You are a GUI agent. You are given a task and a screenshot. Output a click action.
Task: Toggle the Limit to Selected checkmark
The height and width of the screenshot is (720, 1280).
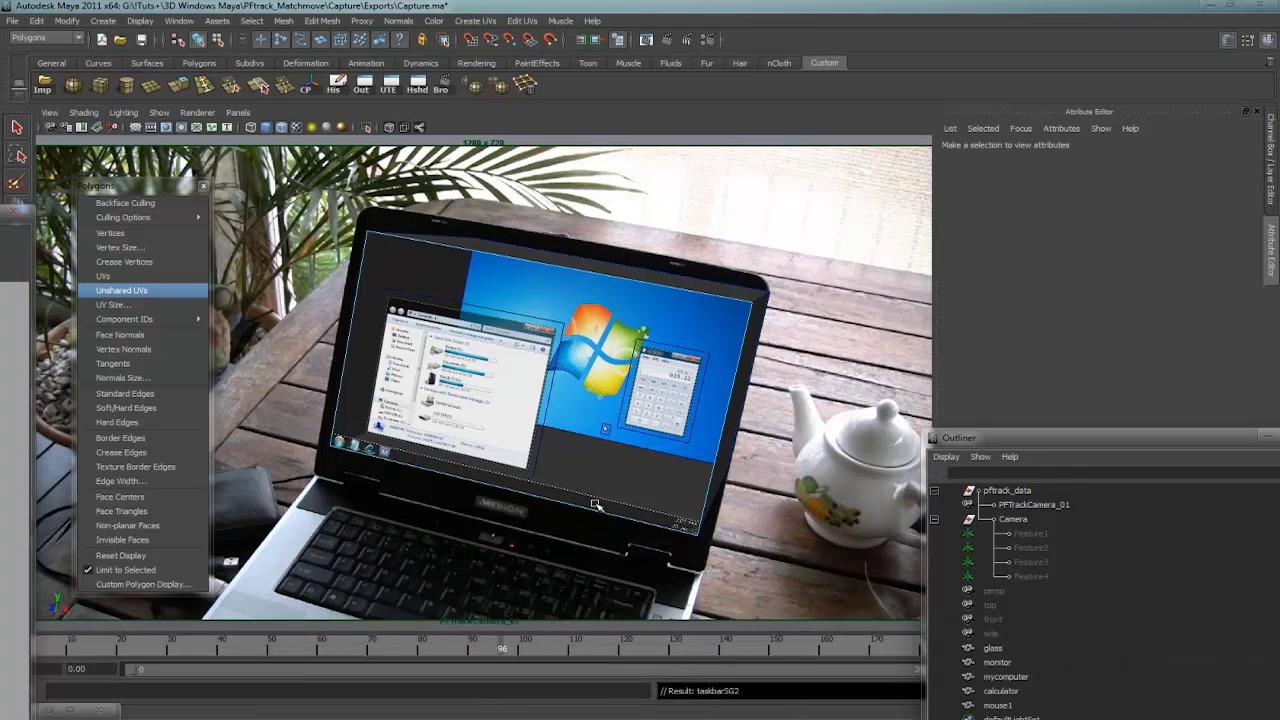coord(88,570)
